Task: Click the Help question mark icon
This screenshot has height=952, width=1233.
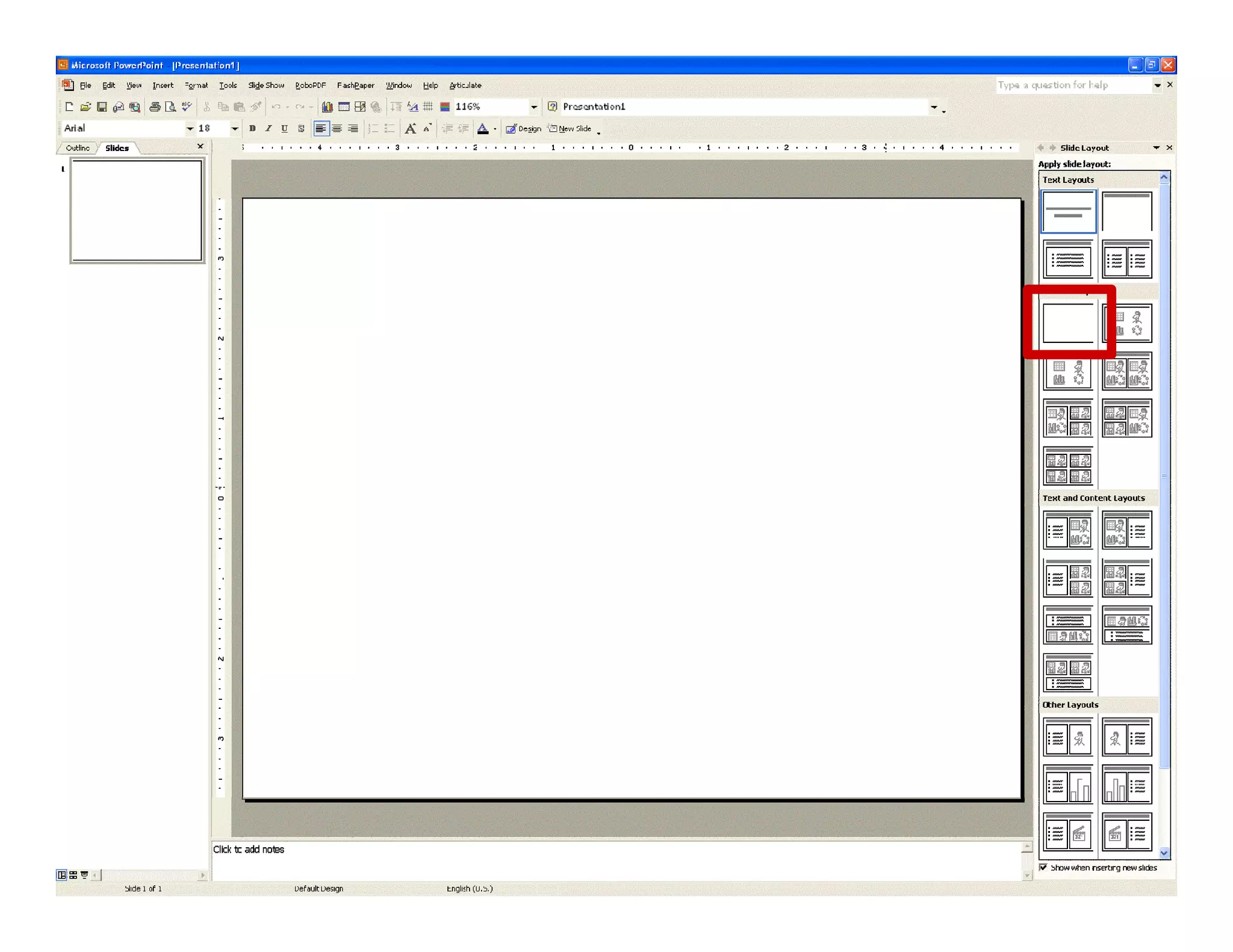Action: coord(552,107)
